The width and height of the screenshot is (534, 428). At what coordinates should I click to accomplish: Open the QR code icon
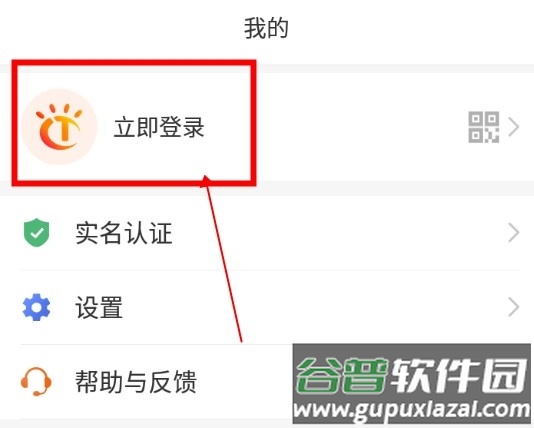click(x=484, y=127)
